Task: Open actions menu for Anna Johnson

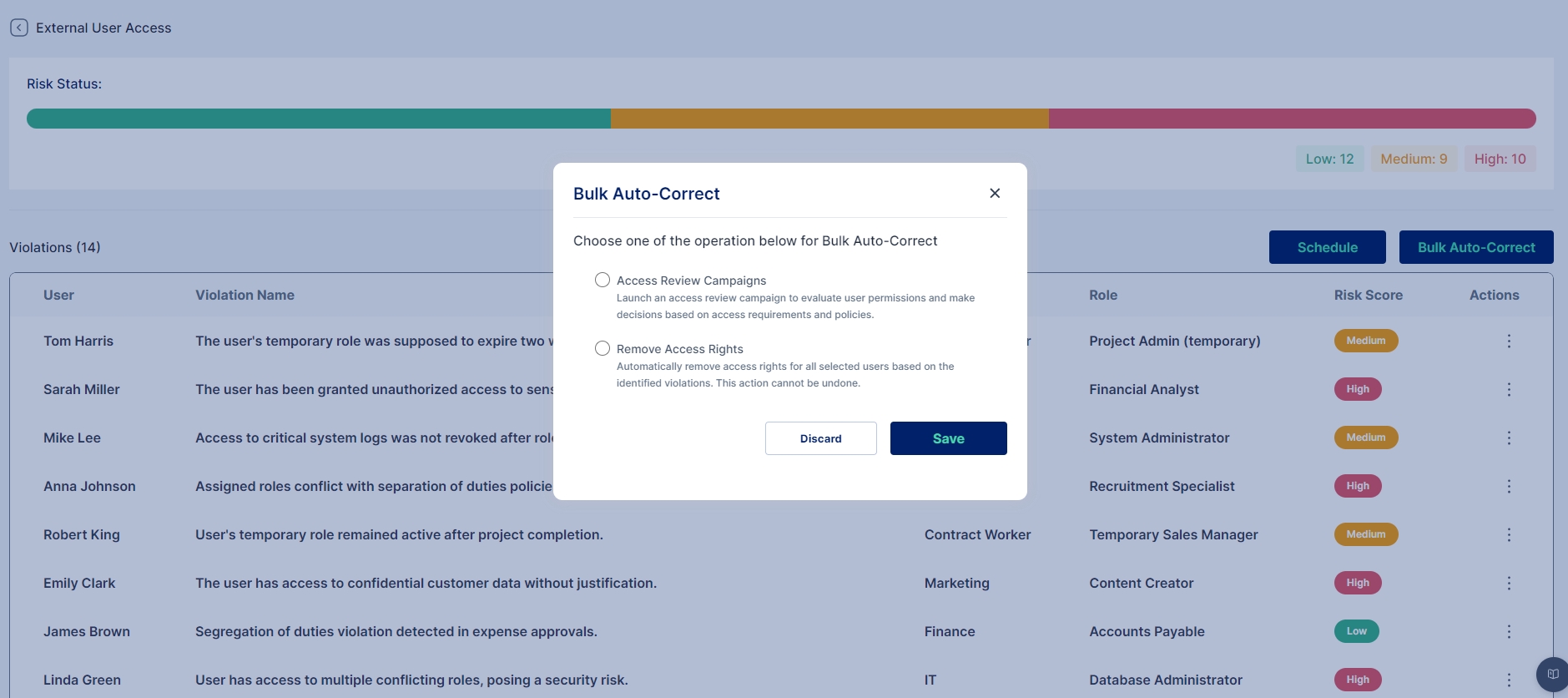Action: click(1508, 487)
